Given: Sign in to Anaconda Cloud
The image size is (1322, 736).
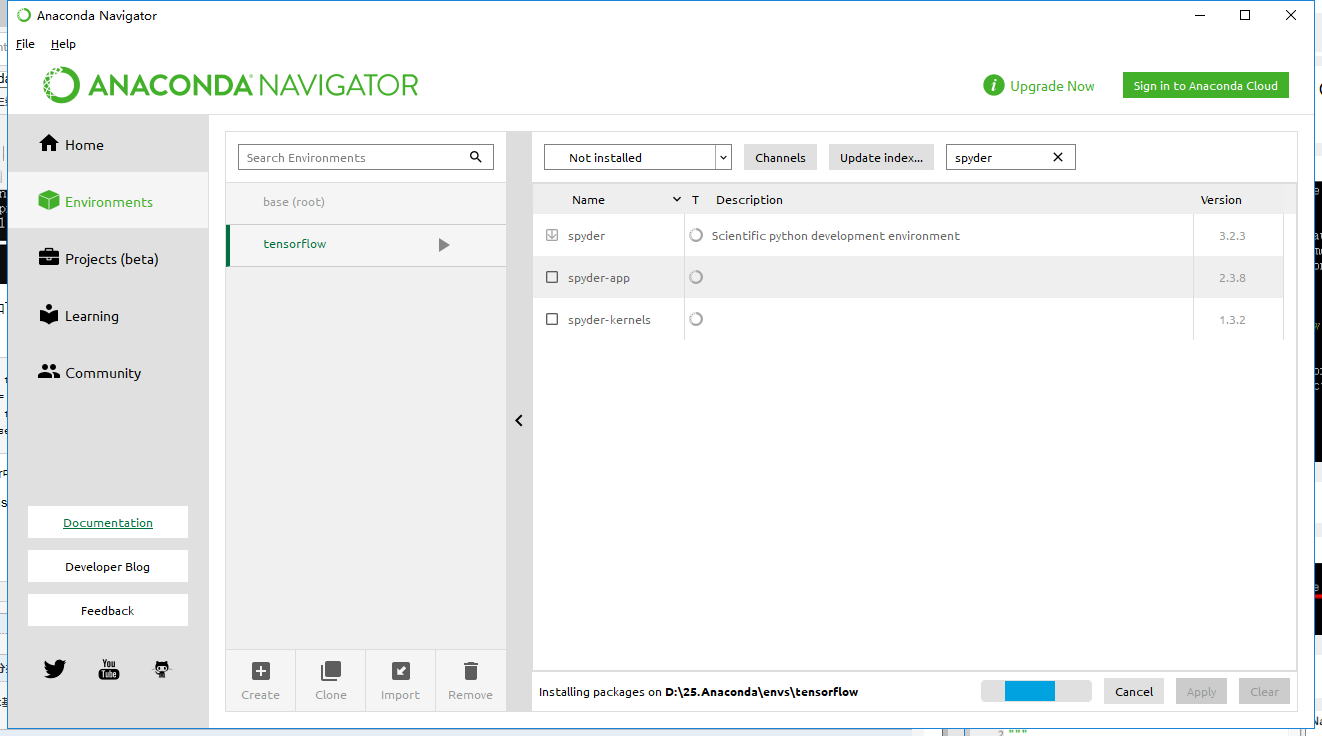Looking at the screenshot, I should [x=1205, y=86].
